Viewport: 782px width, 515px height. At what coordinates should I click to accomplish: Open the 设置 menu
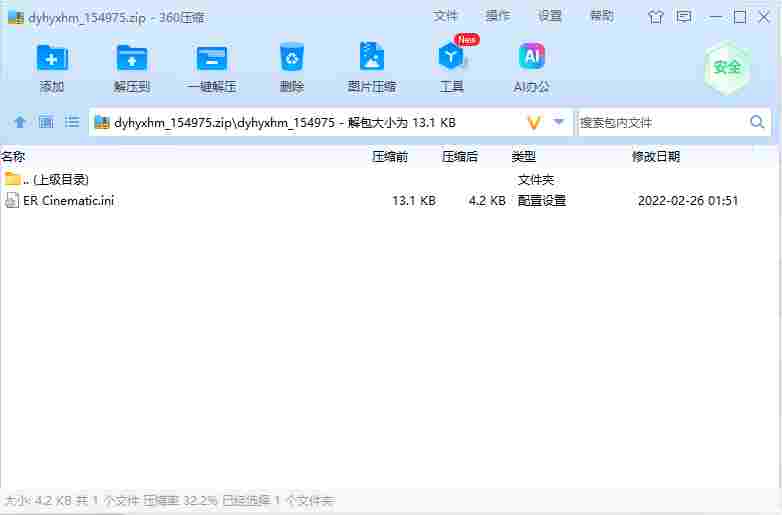[549, 16]
